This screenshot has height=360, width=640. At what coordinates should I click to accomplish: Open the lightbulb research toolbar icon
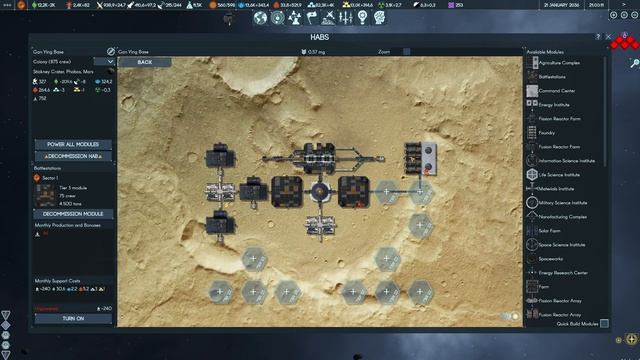(362, 18)
